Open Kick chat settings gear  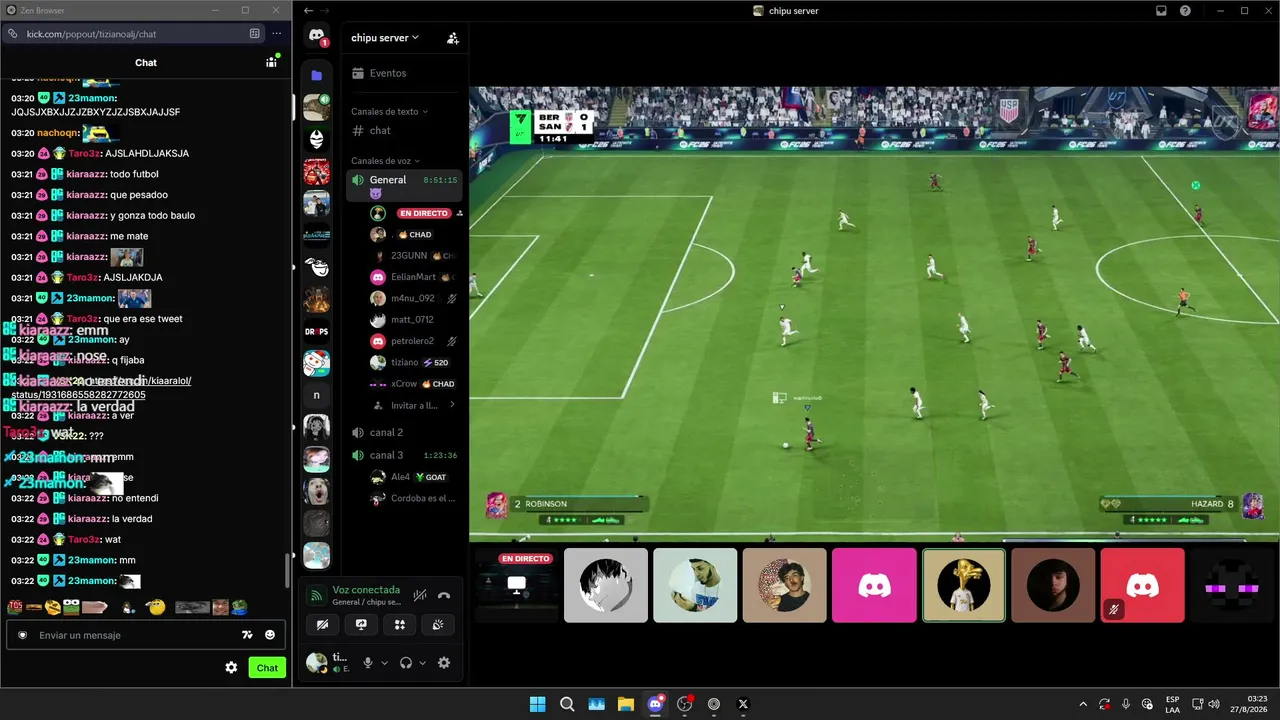pos(231,668)
